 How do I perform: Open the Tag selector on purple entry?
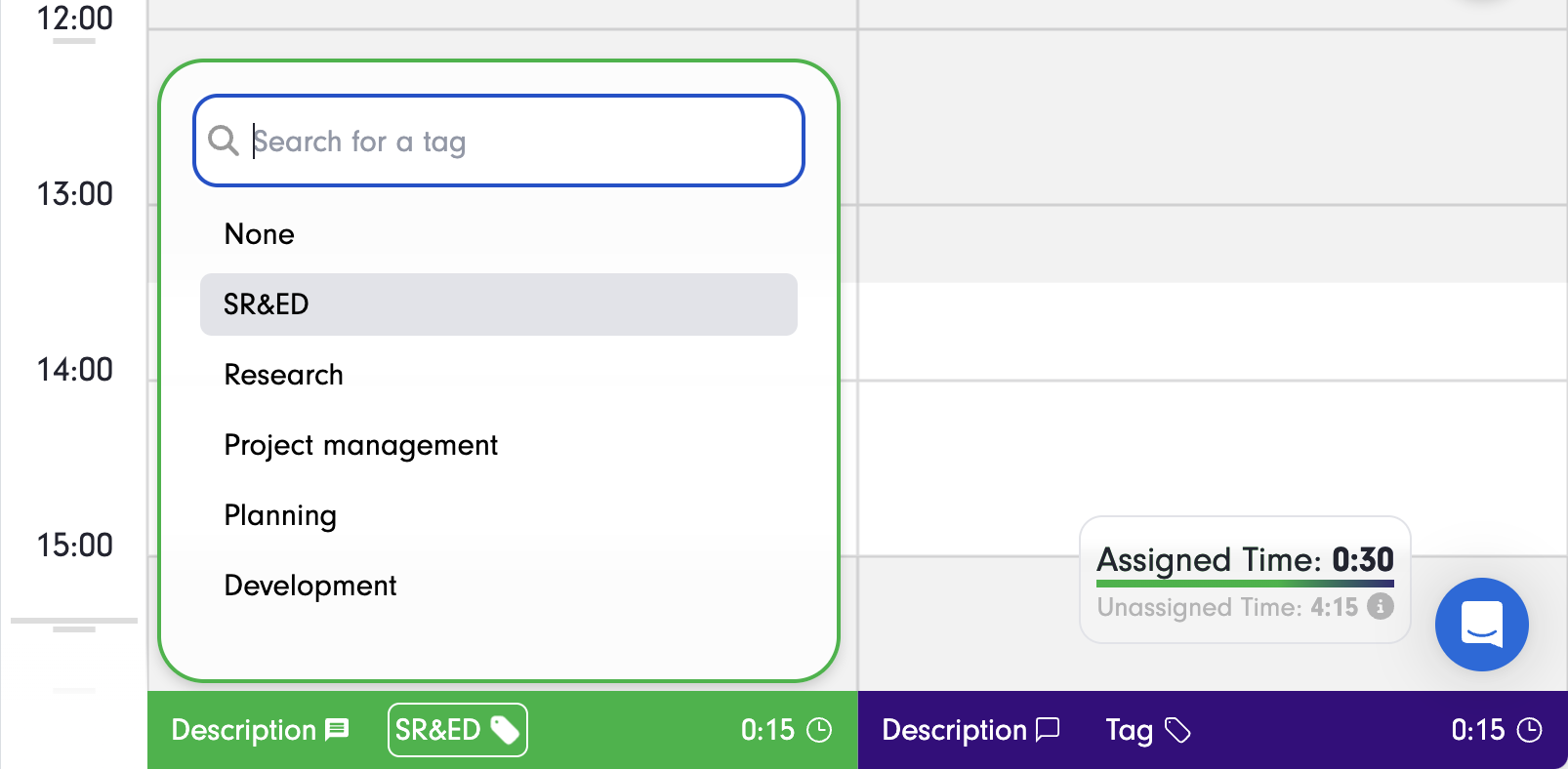point(1147,730)
